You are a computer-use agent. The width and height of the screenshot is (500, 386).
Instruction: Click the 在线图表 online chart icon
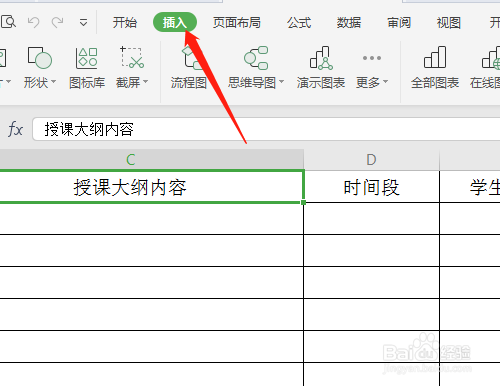pyautogui.click(x=491, y=58)
